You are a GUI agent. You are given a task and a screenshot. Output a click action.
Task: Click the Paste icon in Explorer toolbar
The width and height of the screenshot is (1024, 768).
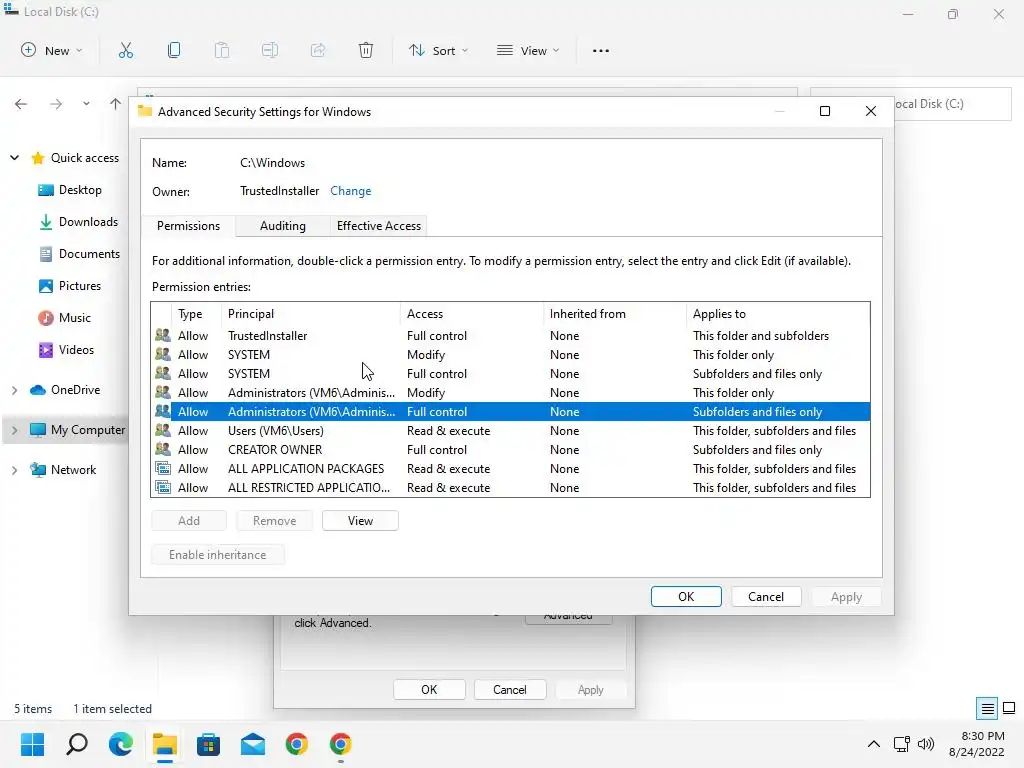[222, 50]
